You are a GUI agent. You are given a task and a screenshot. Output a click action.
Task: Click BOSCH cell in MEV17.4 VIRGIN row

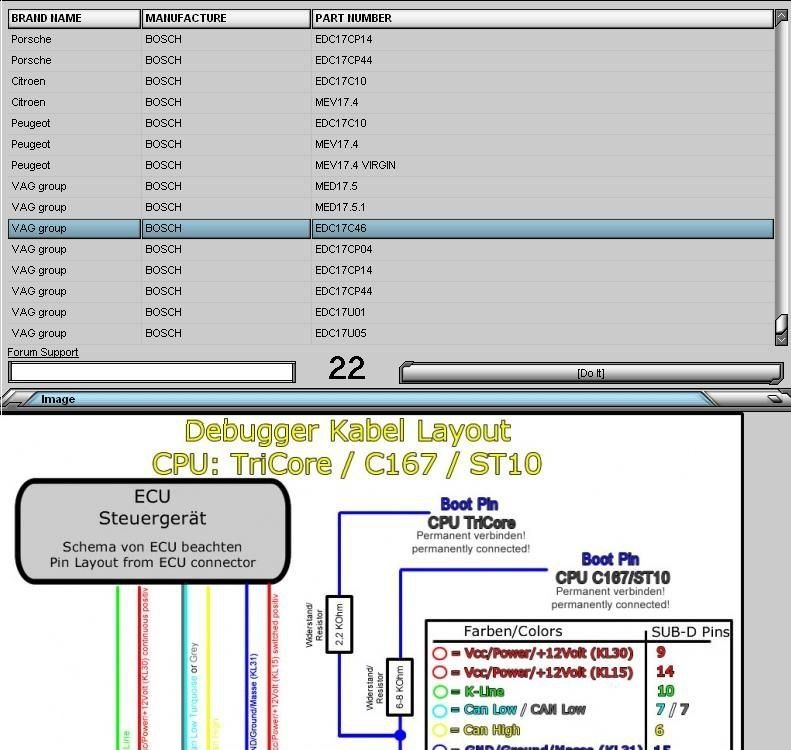click(163, 165)
